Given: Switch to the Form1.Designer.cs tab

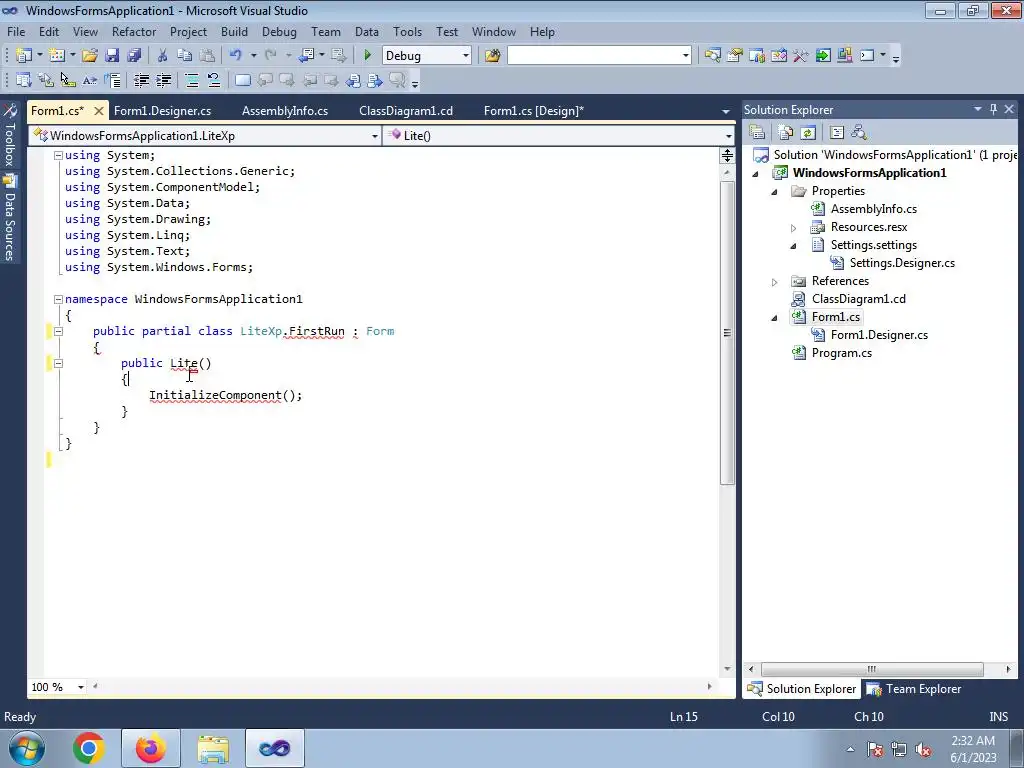Looking at the screenshot, I should pyautogui.click(x=163, y=110).
